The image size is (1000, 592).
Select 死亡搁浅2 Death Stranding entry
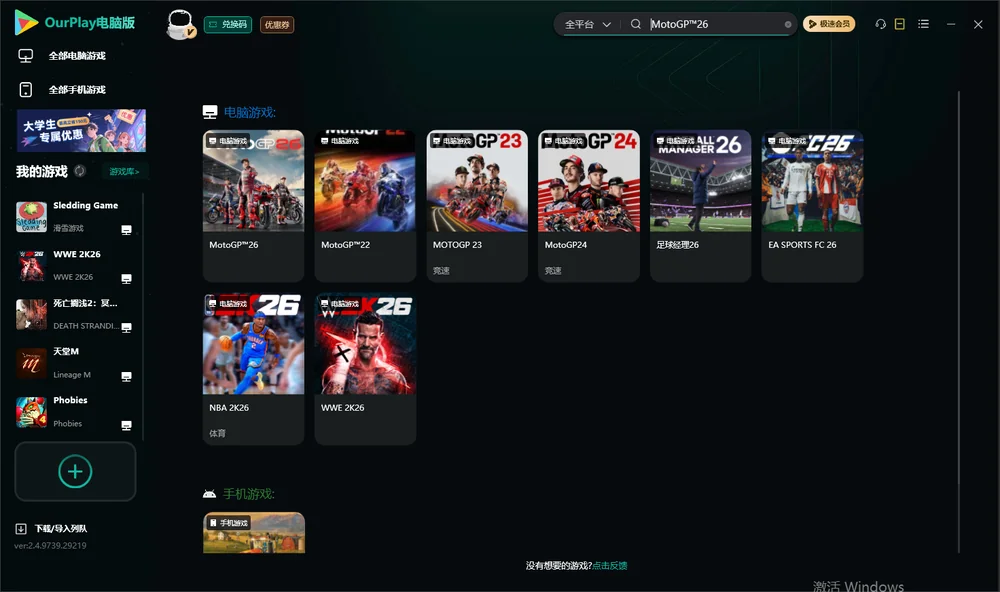point(75,314)
